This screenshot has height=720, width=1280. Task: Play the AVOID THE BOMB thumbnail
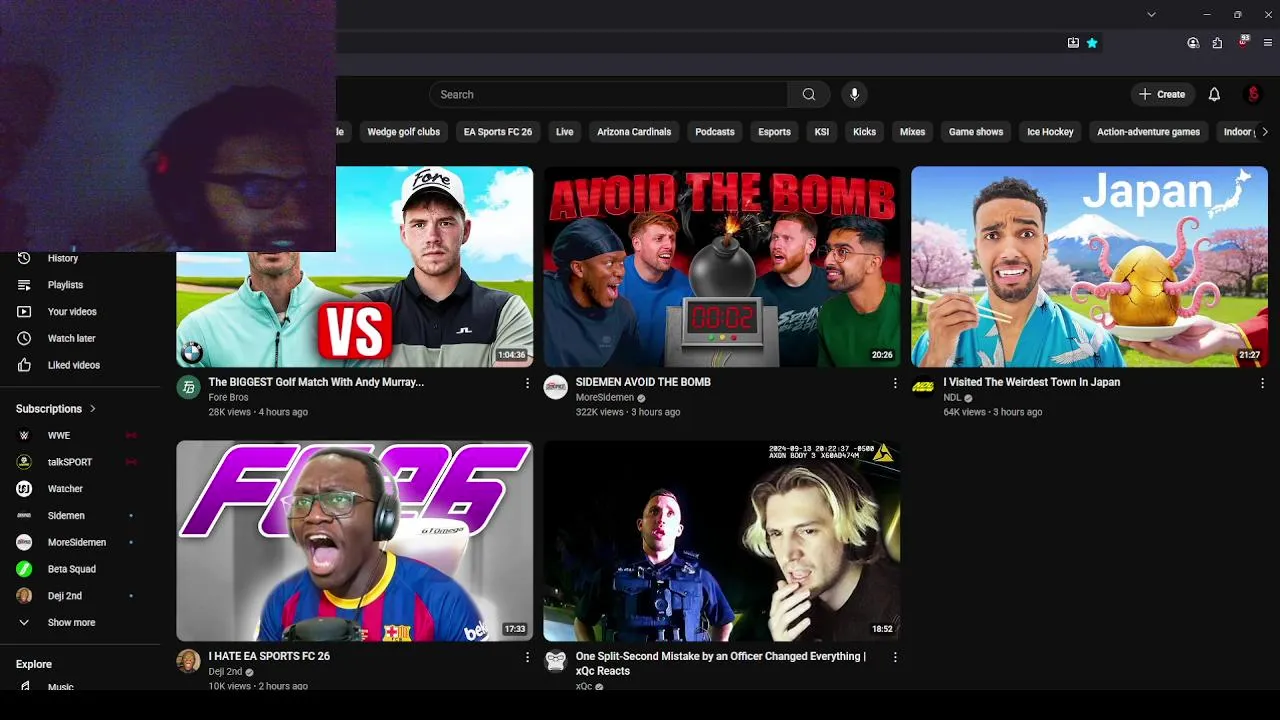click(722, 267)
